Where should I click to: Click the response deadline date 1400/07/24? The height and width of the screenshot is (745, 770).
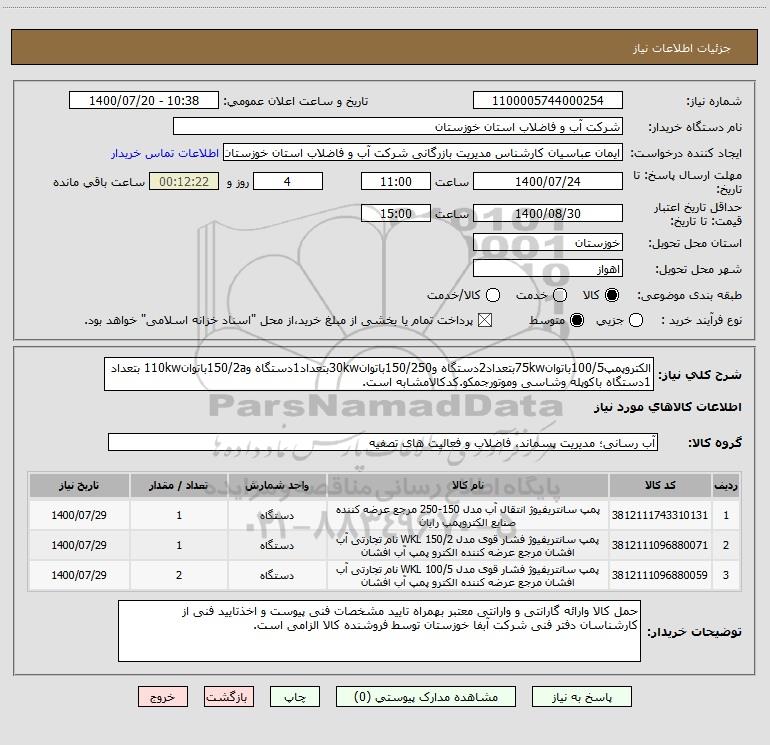(548, 182)
